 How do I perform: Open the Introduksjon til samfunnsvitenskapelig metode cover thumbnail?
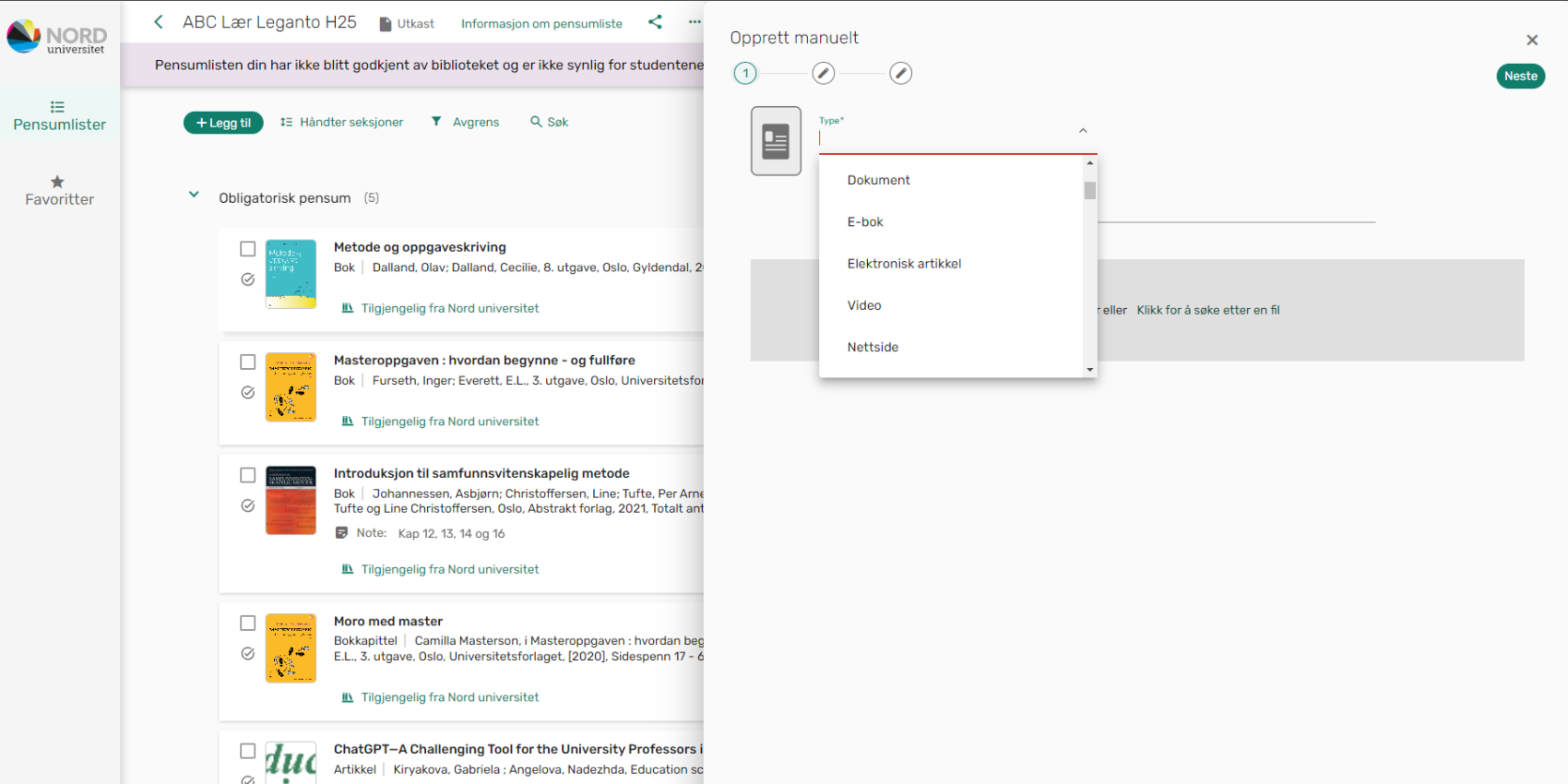(x=291, y=501)
